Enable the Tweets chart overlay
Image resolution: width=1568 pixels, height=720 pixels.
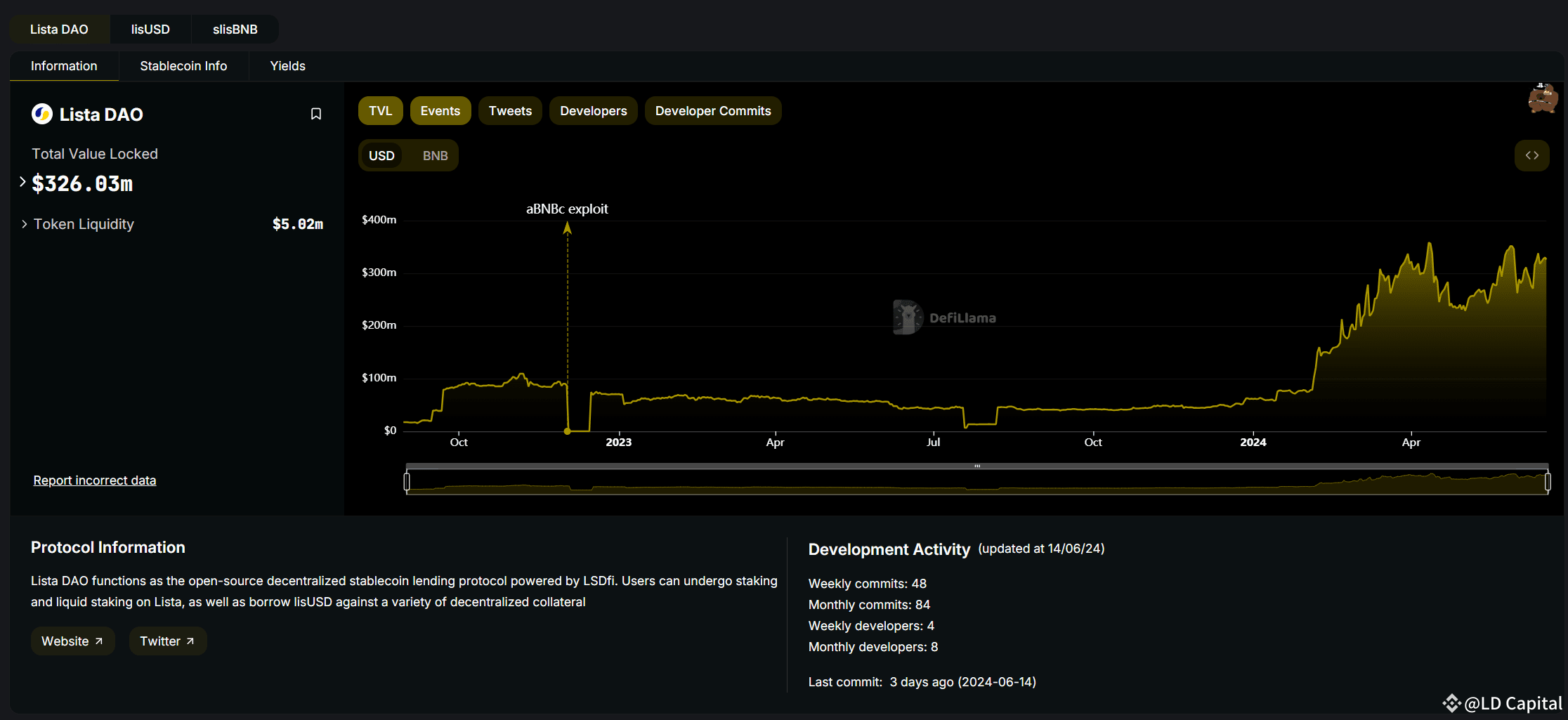click(x=510, y=111)
